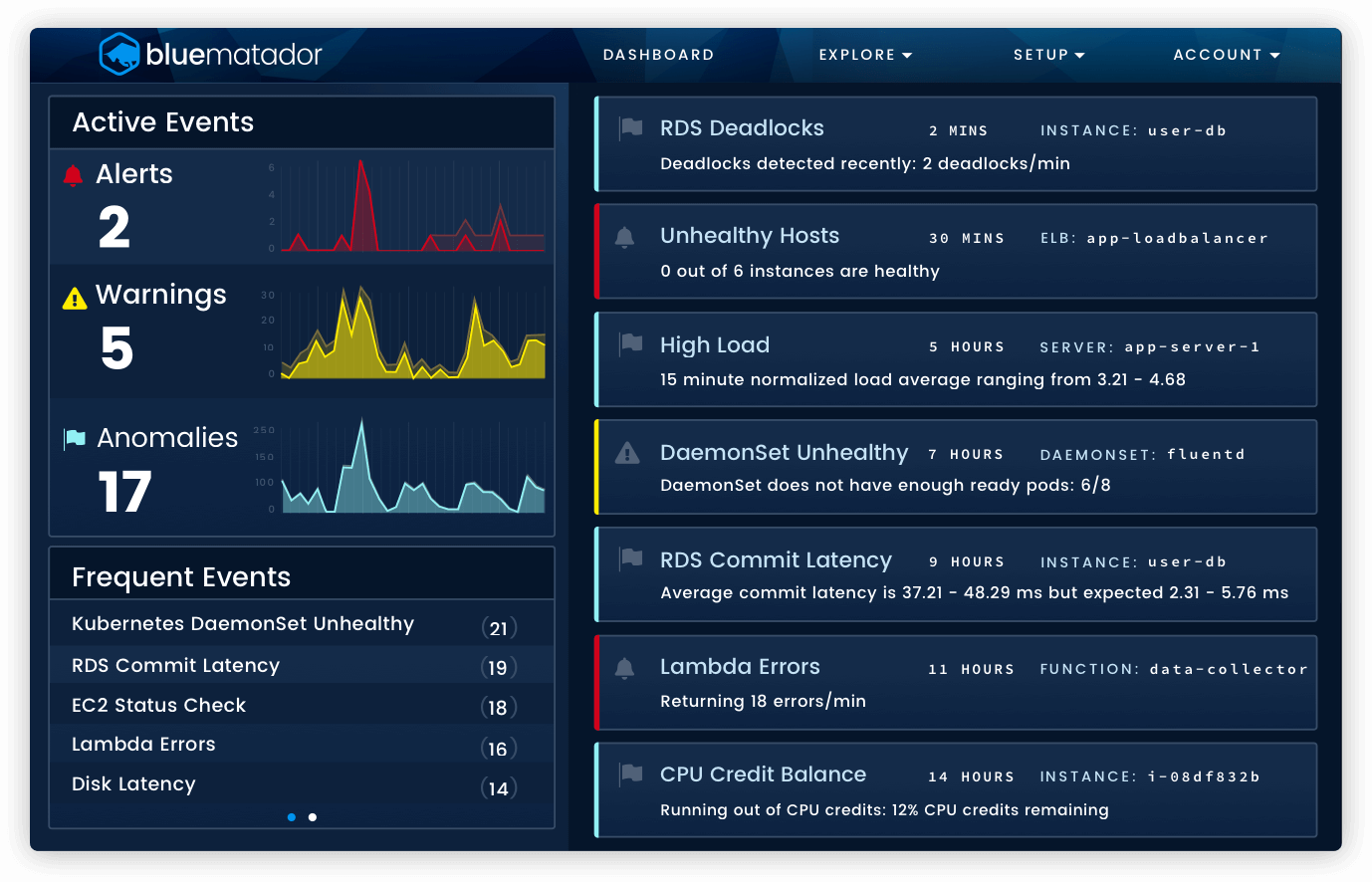This screenshot has width=1372, height=882.
Task: Click the red bell icon beside Alerts
Action: (x=73, y=175)
